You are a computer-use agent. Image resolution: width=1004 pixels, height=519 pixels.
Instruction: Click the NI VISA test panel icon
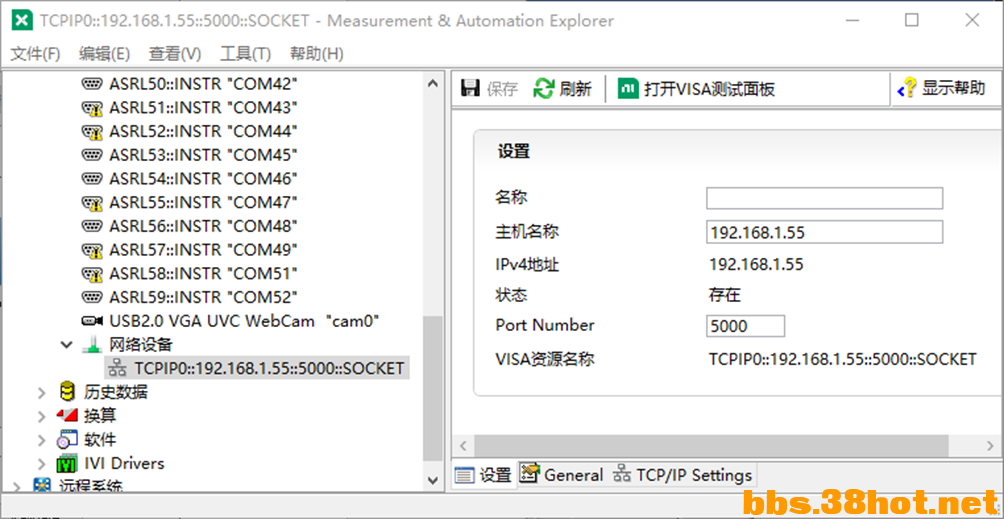(x=628, y=88)
